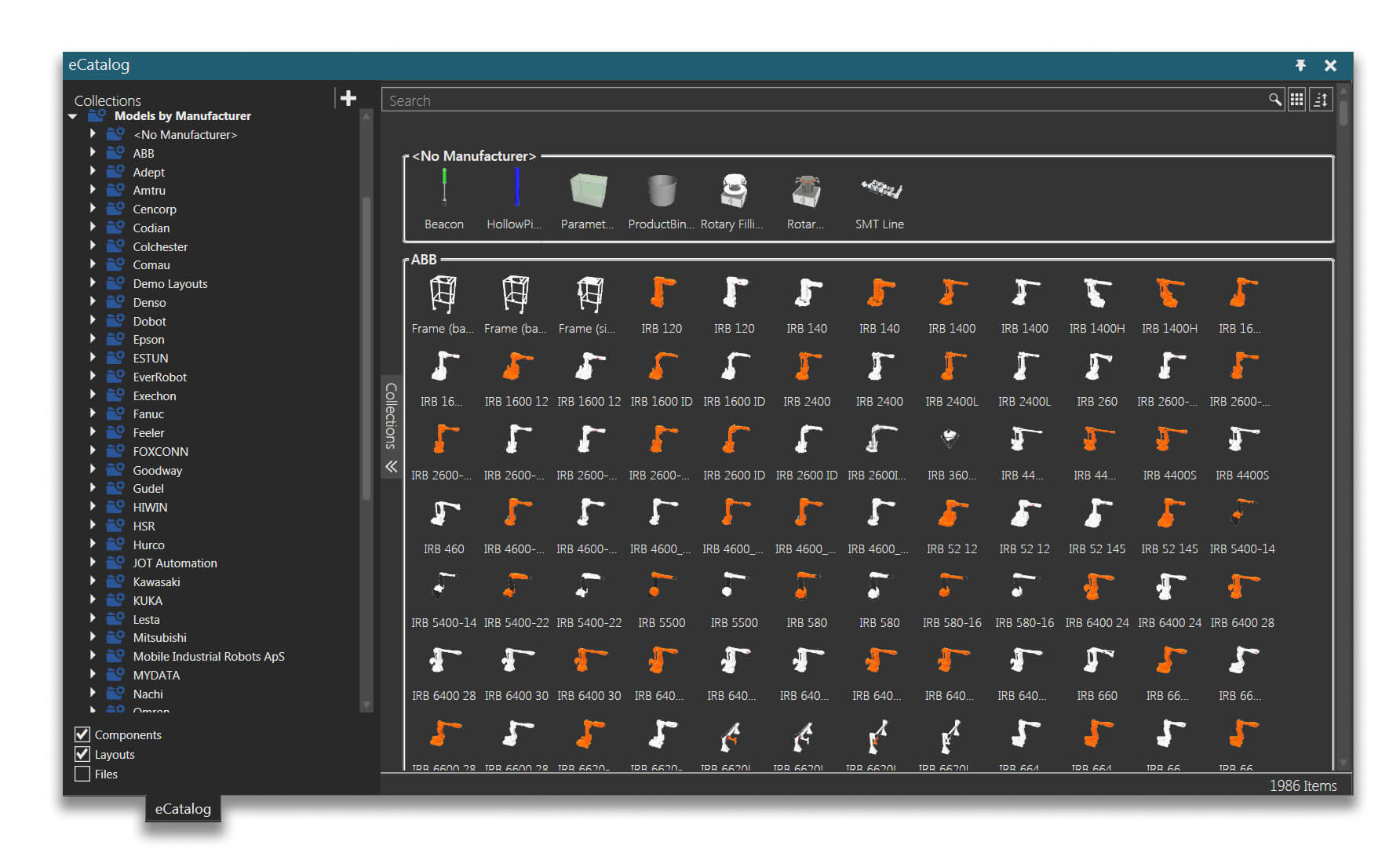1400x860 pixels.
Task: Select the Rotary Filli... component
Action: tap(732, 201)
